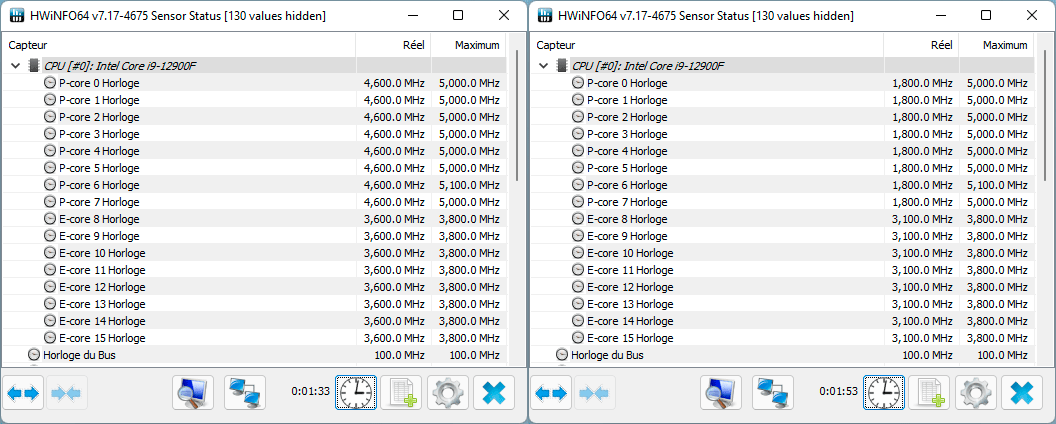The height and width of the screenshot is (424, 1056).
Task: Open sensor settings gear in the 0:01:33 window
Action: pos(448,394)
